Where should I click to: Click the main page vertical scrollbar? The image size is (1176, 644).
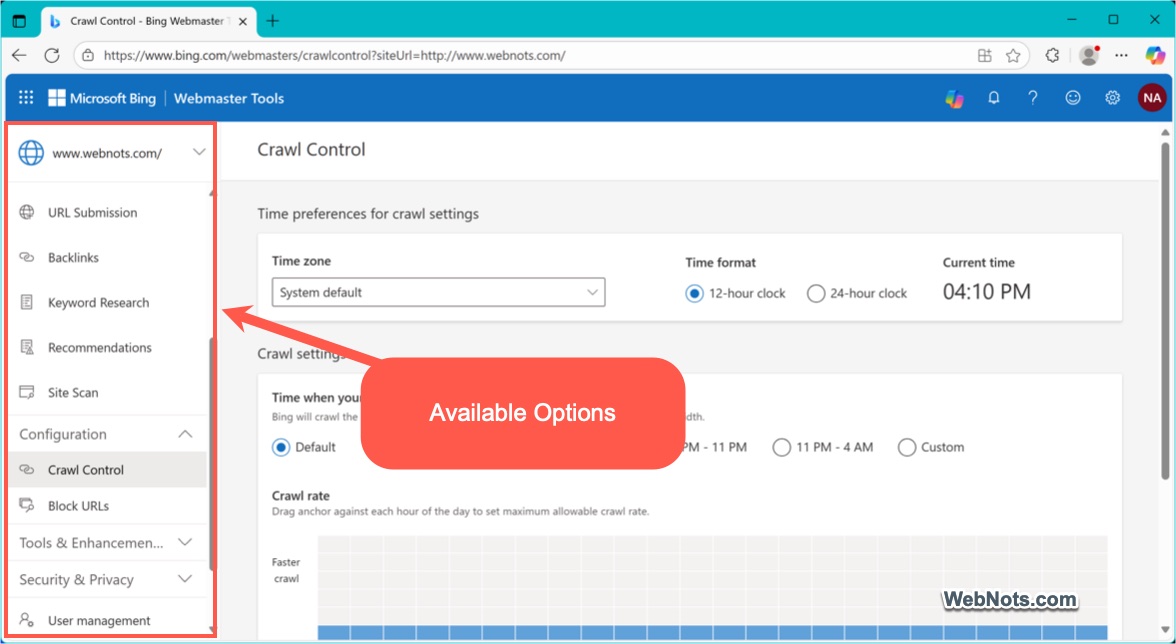tap(1165, 311)
